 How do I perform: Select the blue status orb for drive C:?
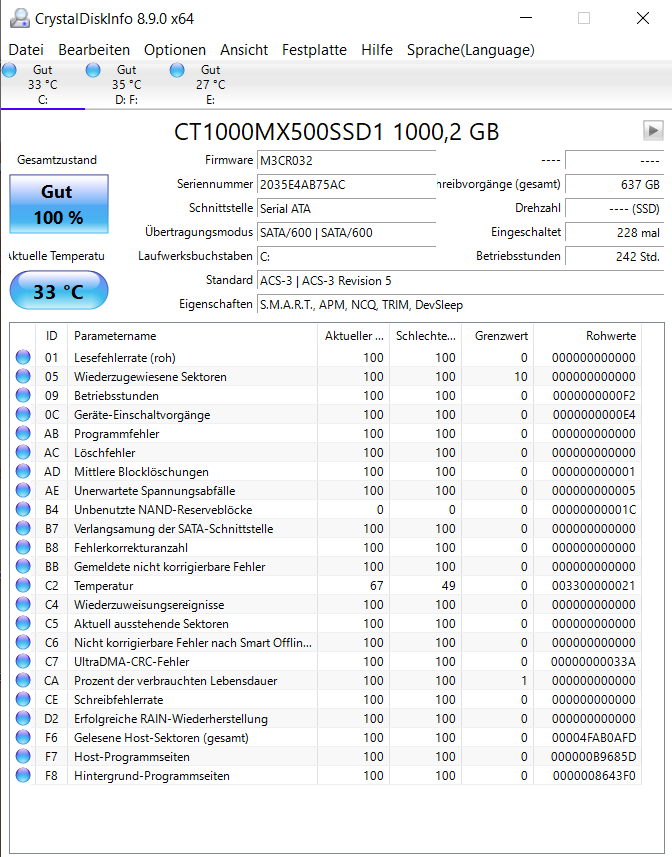tap(9, 70)
